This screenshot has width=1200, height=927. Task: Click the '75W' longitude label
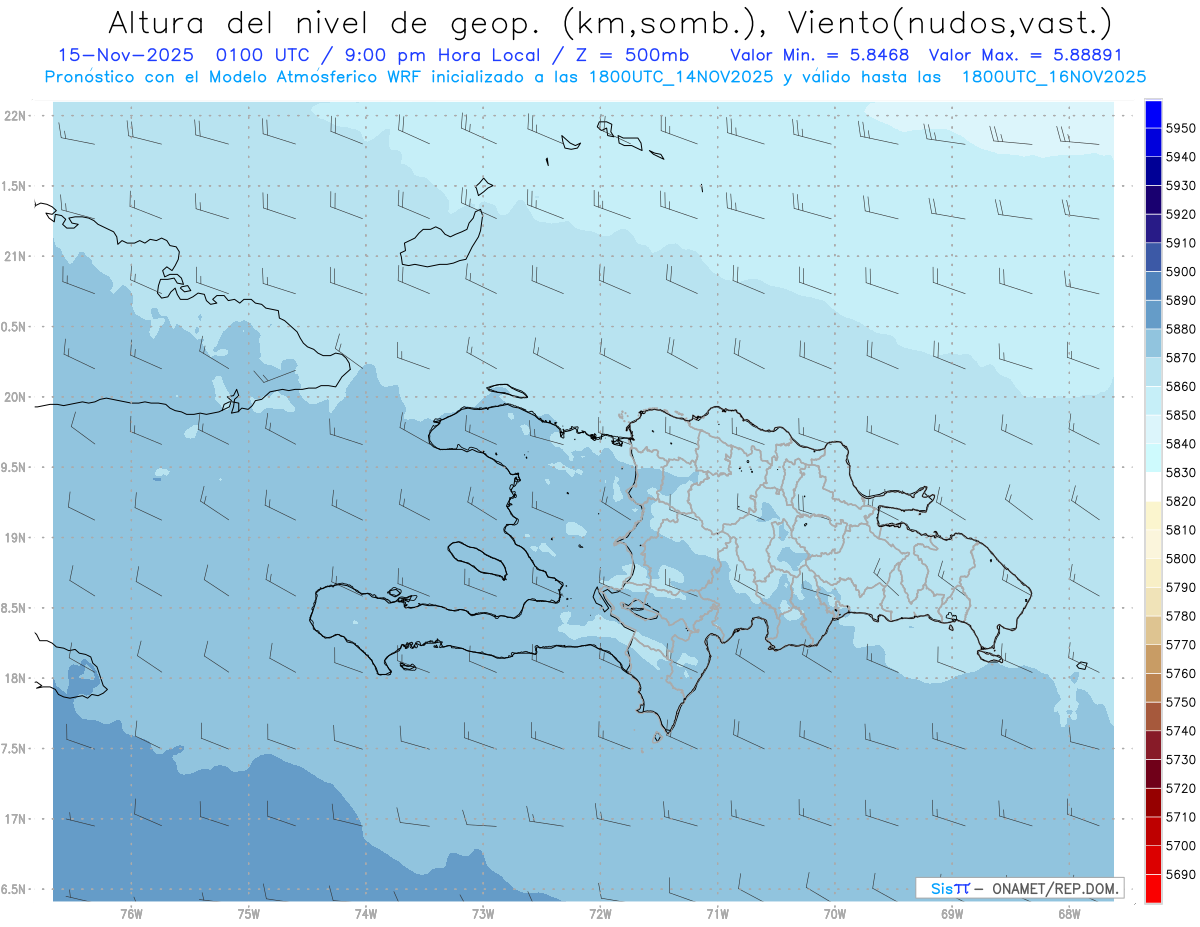click(x=249, y=914)
